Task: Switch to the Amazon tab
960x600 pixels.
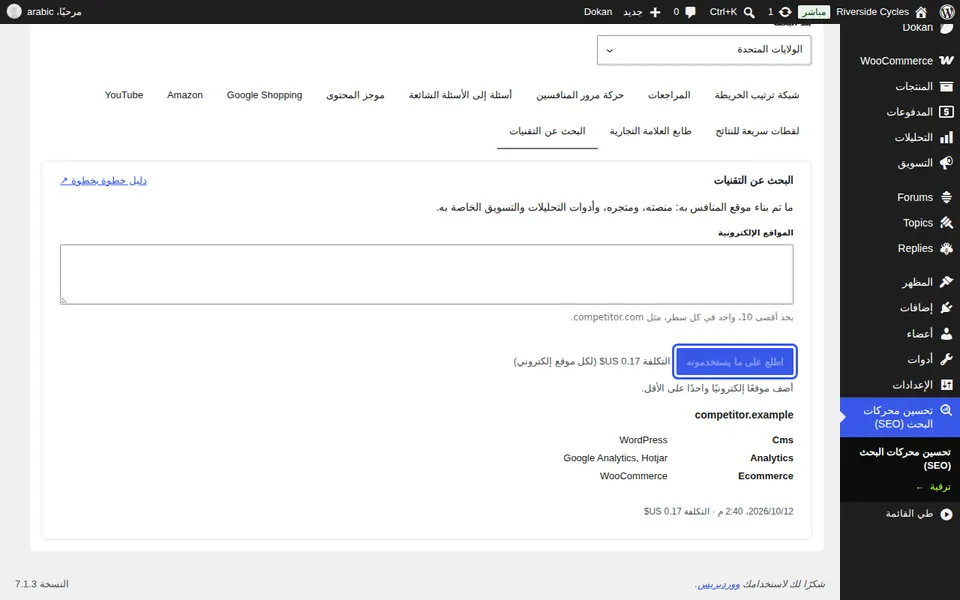Action: point(185,95)
